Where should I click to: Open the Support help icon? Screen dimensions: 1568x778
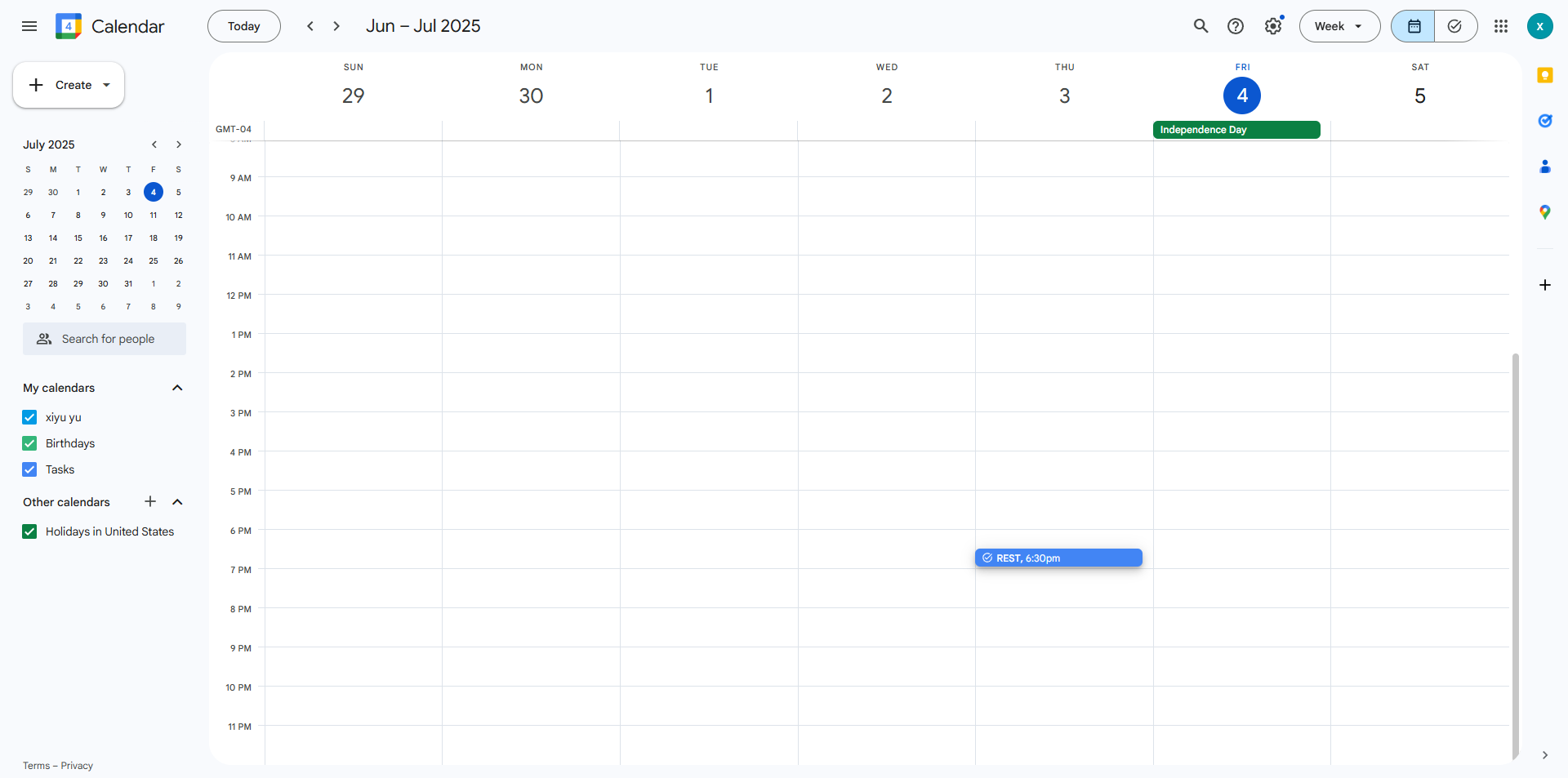(1236, 26)
